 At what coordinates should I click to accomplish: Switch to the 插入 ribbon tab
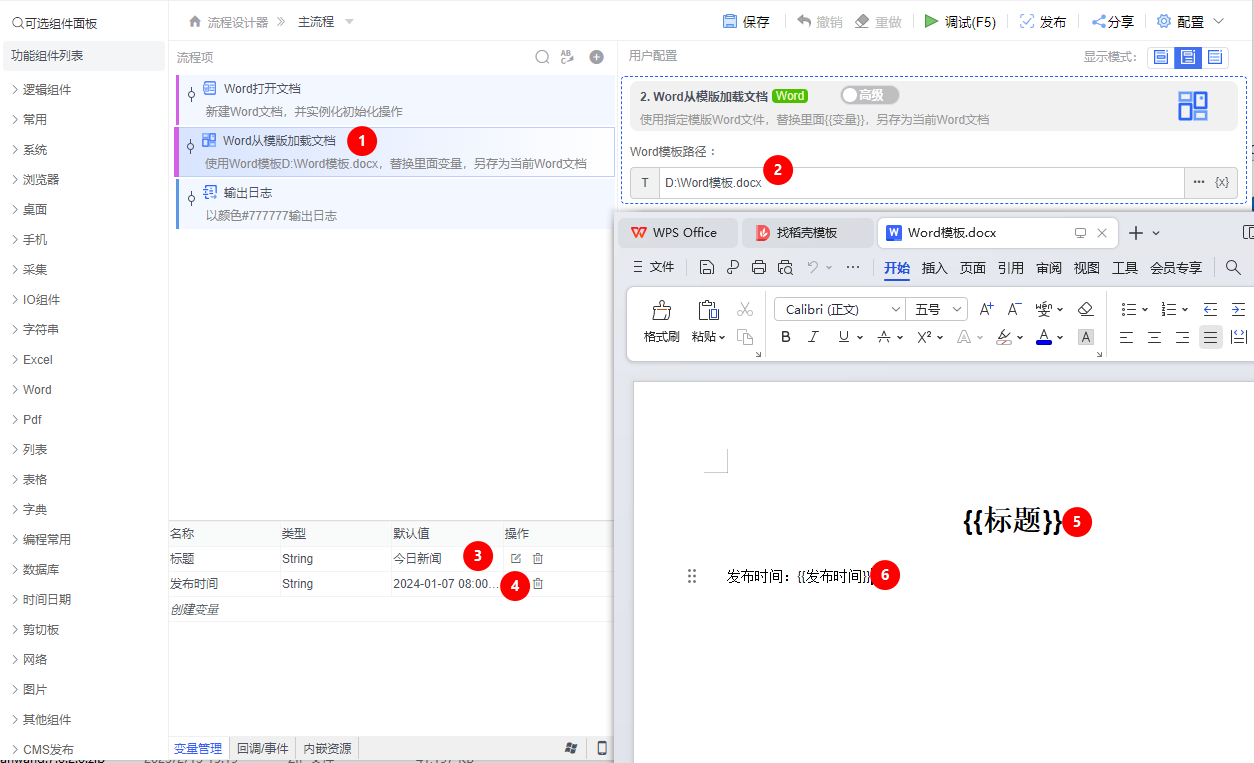coord(934,267)
